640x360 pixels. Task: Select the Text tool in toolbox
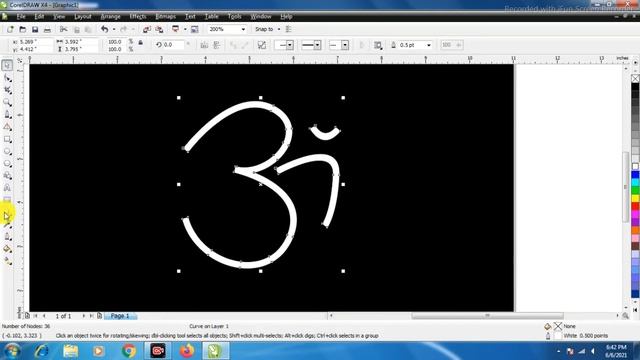tap(7, 188)
